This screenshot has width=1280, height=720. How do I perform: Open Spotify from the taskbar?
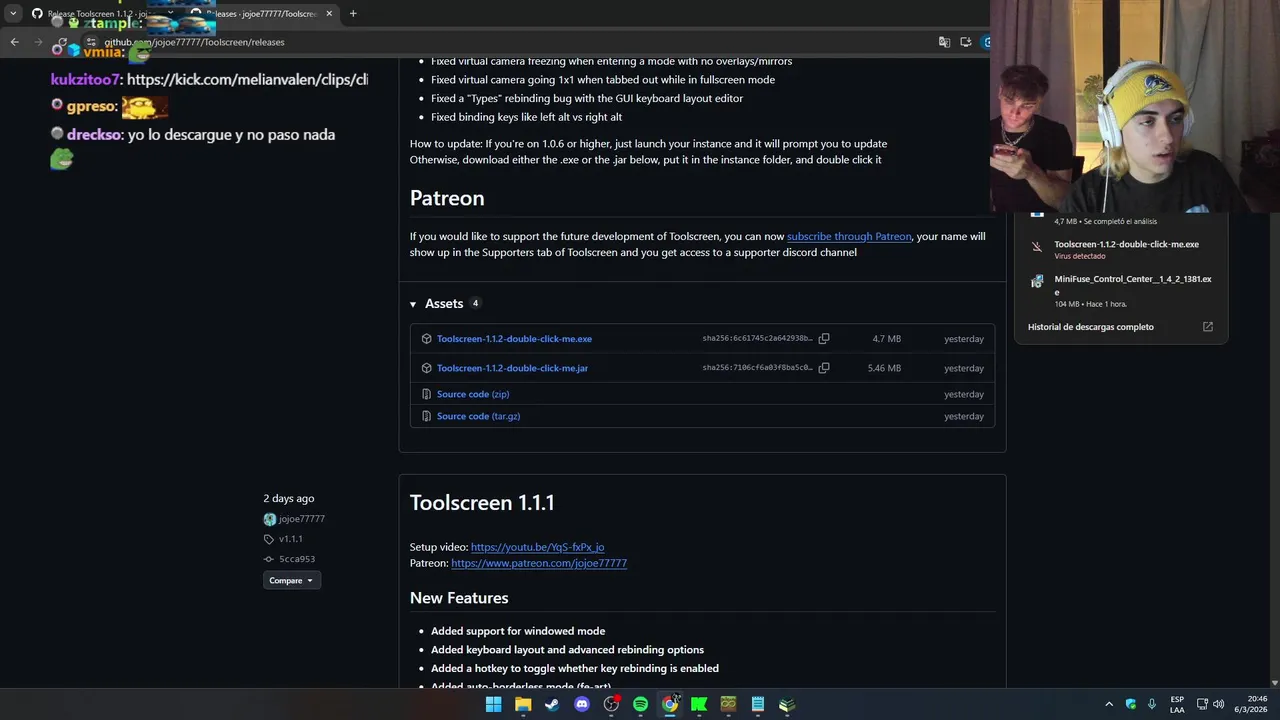pos(641,704)
